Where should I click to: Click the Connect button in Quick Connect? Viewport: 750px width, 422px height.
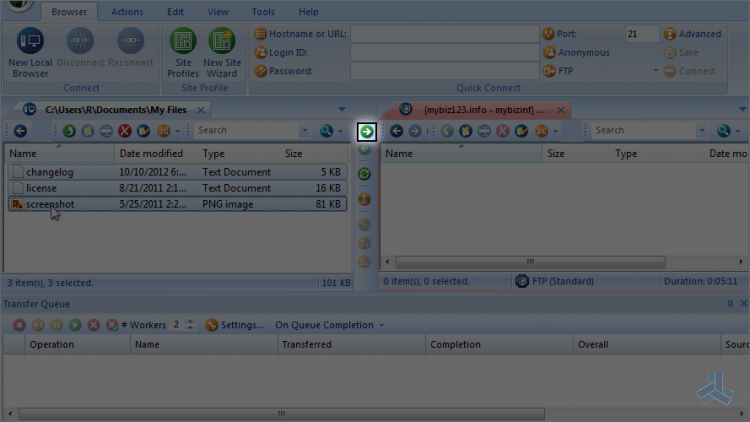(689, 71)
